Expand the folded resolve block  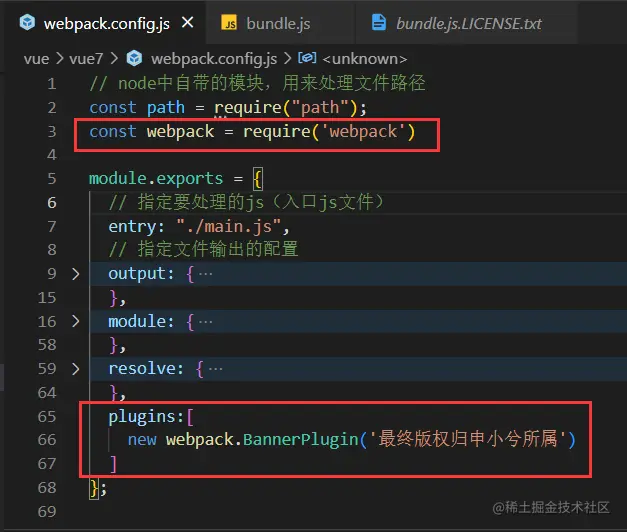[76, 369]
